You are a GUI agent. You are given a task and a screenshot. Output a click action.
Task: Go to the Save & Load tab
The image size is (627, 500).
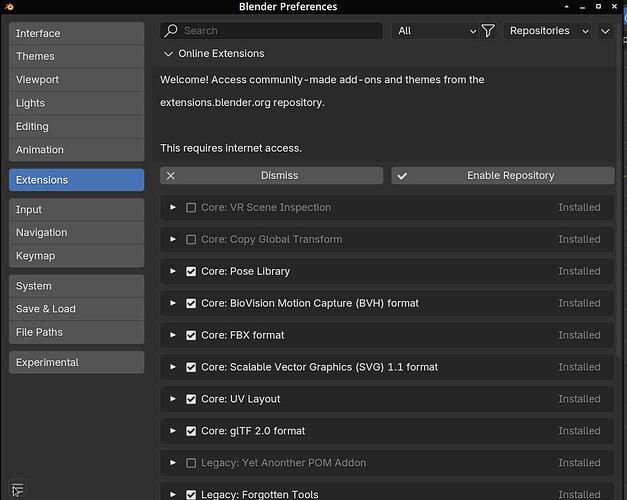pyautogui.click(x=76, y=309)
